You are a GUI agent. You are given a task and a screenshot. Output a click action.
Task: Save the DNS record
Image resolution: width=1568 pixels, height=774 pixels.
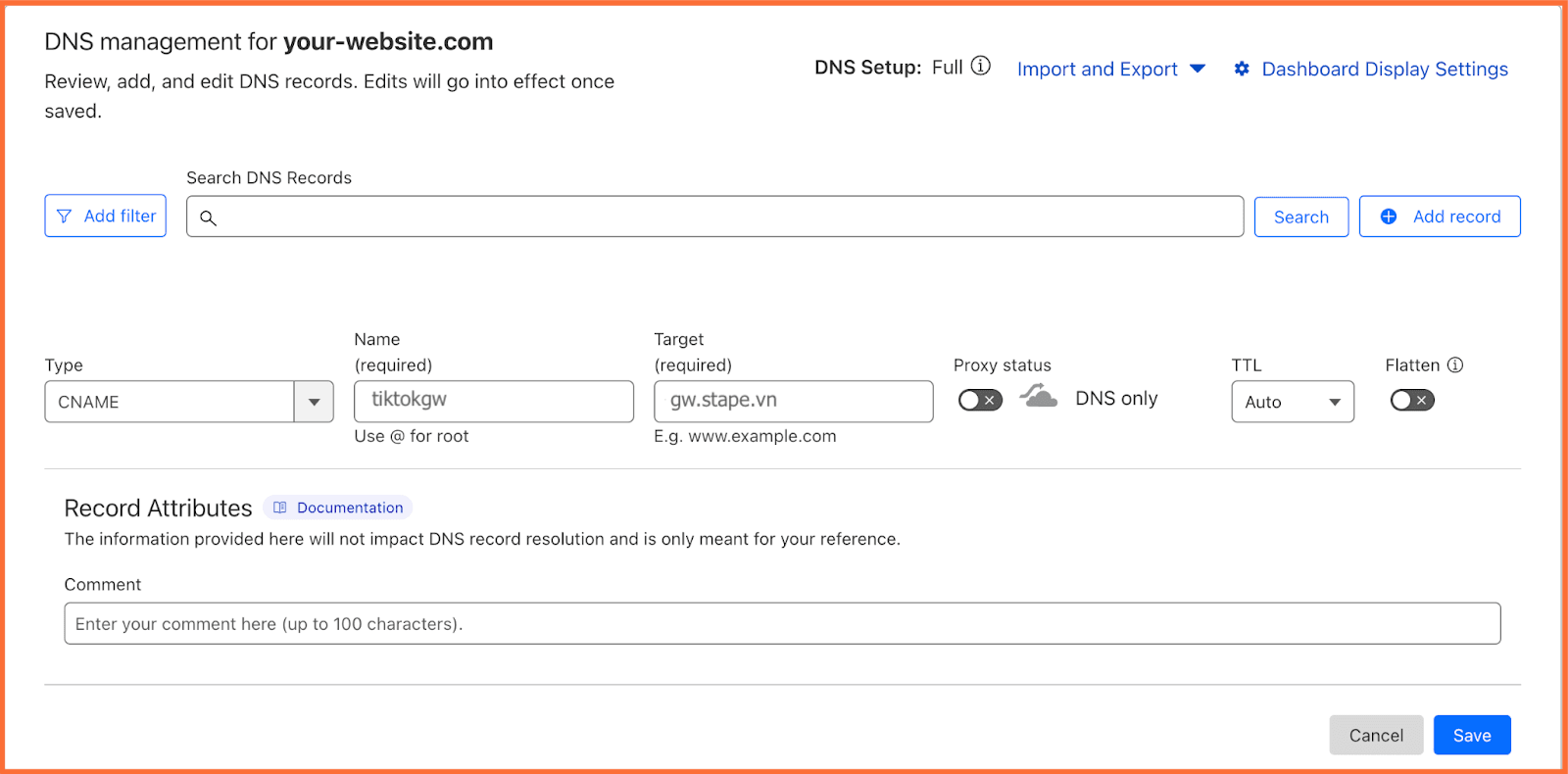pyautogui.click(x=1472, y=735)
